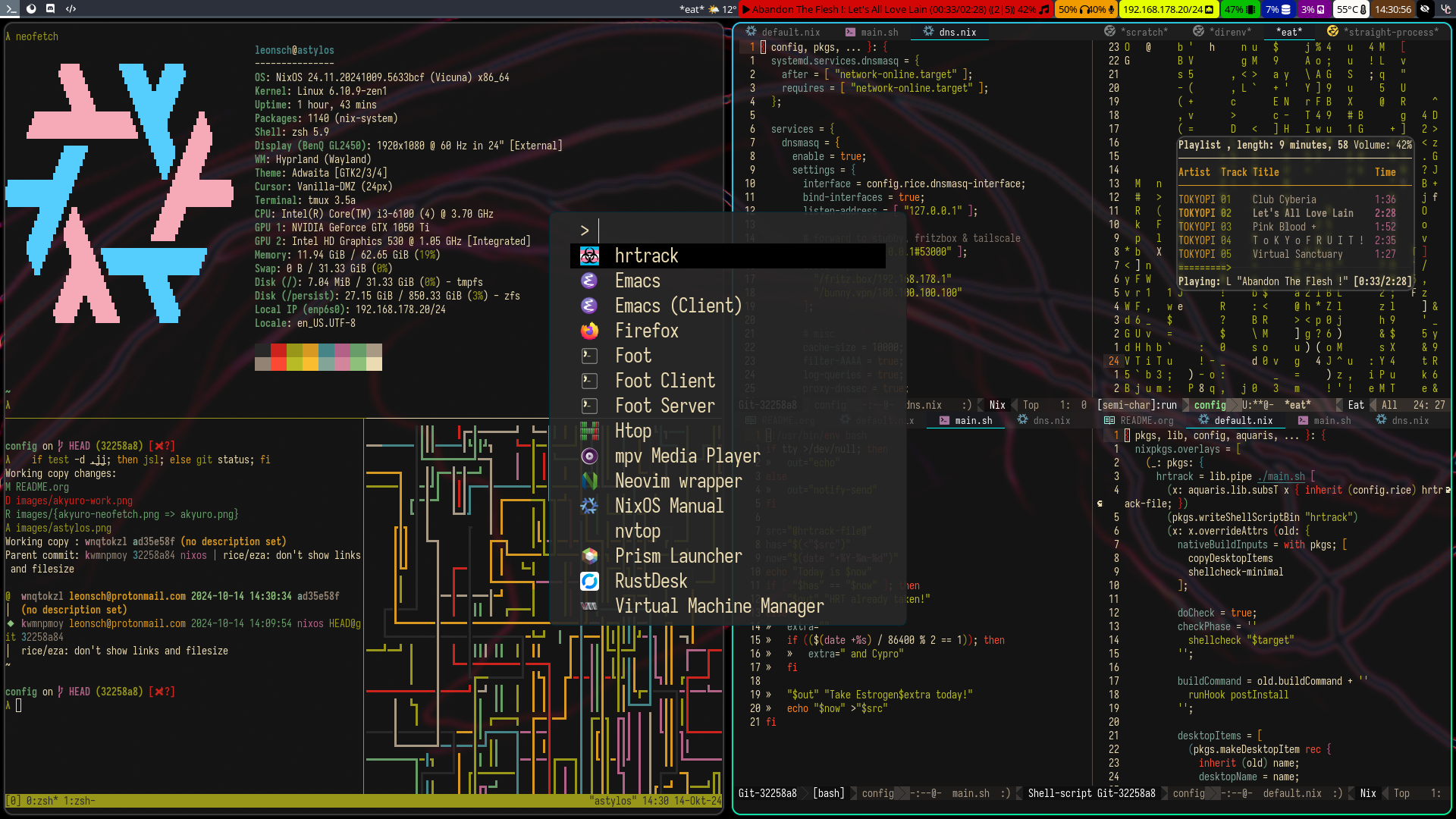Open the Firefox workspace icon in bar
The height and width of the screenshot is (819, 1456).
(x=31, y=9)
